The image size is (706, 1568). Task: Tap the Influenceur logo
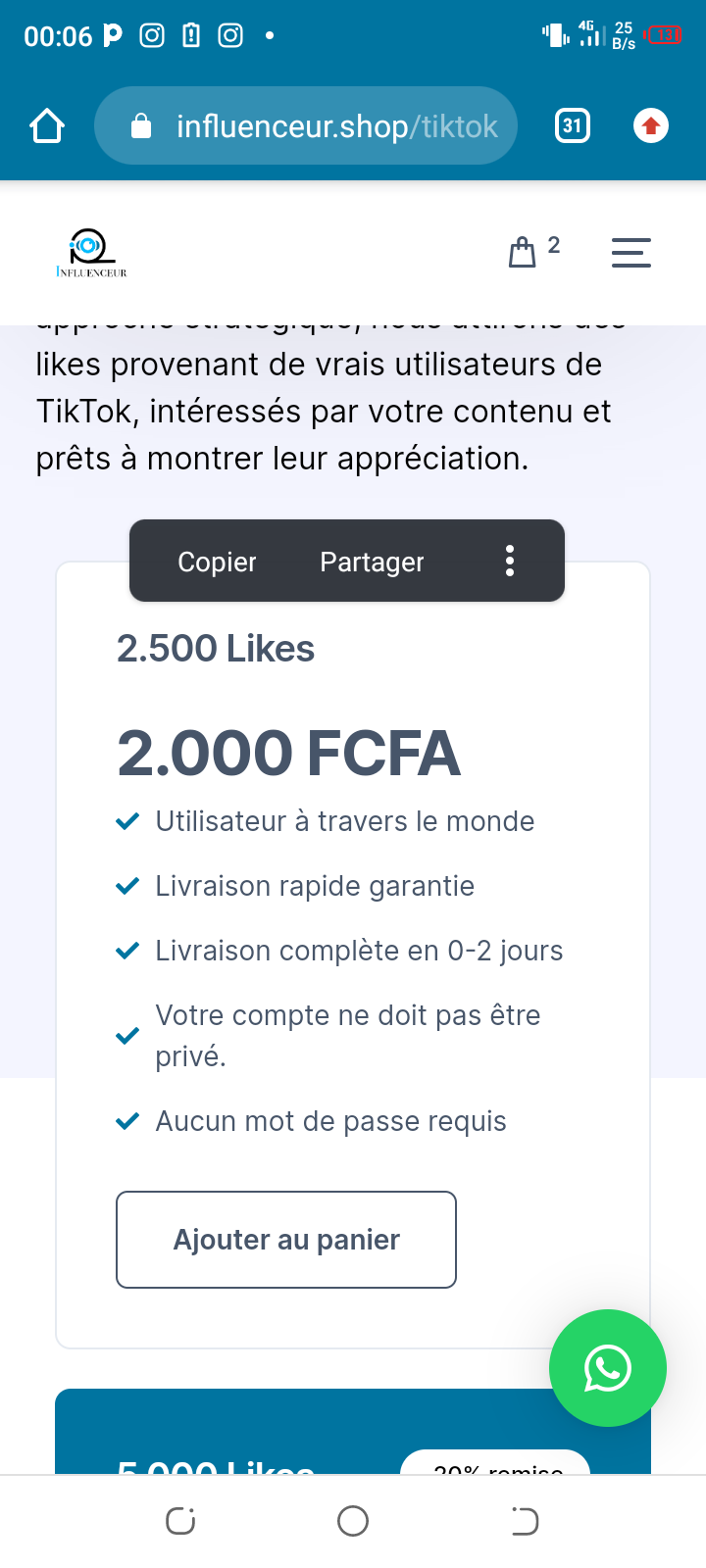91,254
